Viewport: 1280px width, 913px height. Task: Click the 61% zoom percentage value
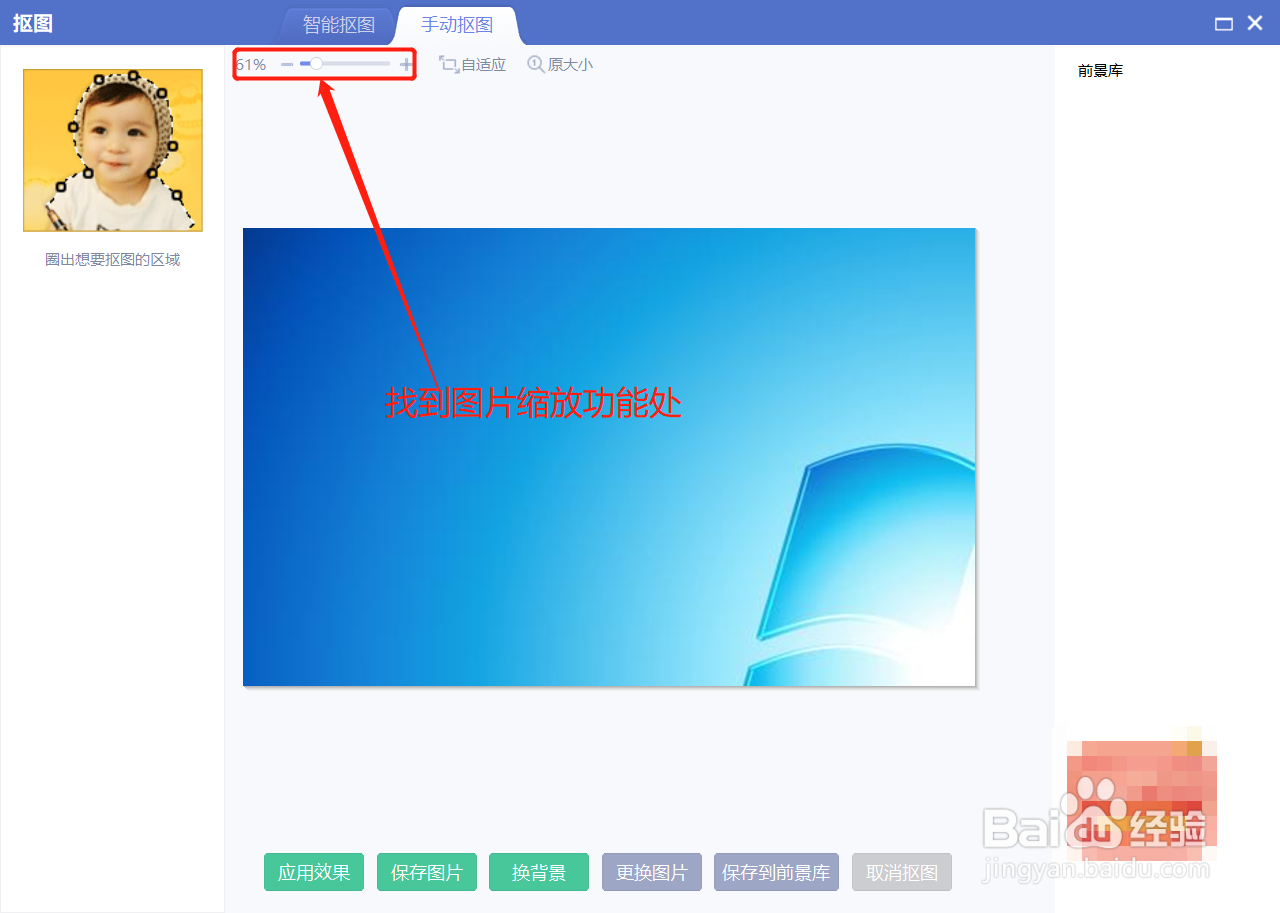click(251, 65)
